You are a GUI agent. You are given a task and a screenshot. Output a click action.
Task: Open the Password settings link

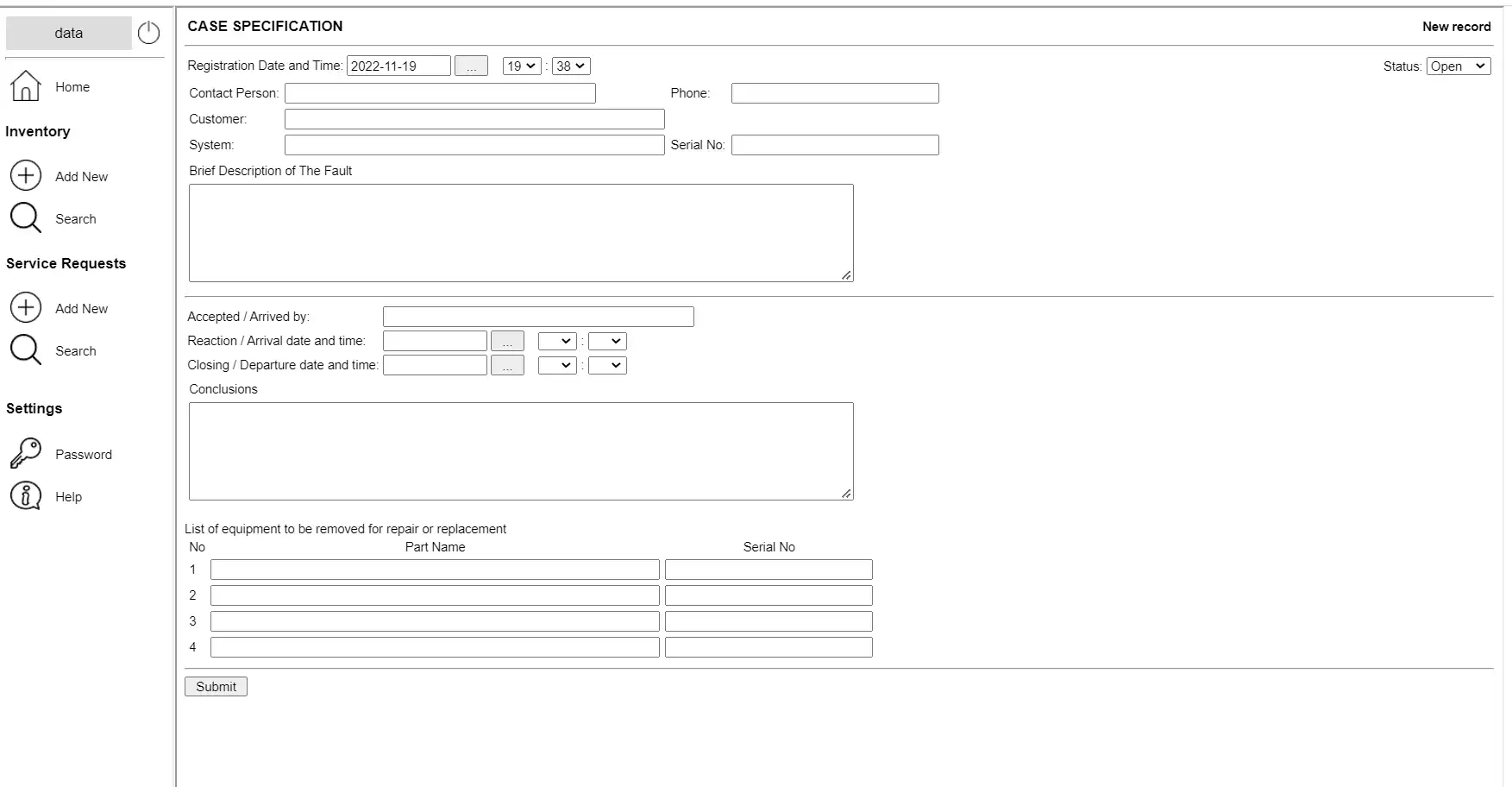[84, 455]
